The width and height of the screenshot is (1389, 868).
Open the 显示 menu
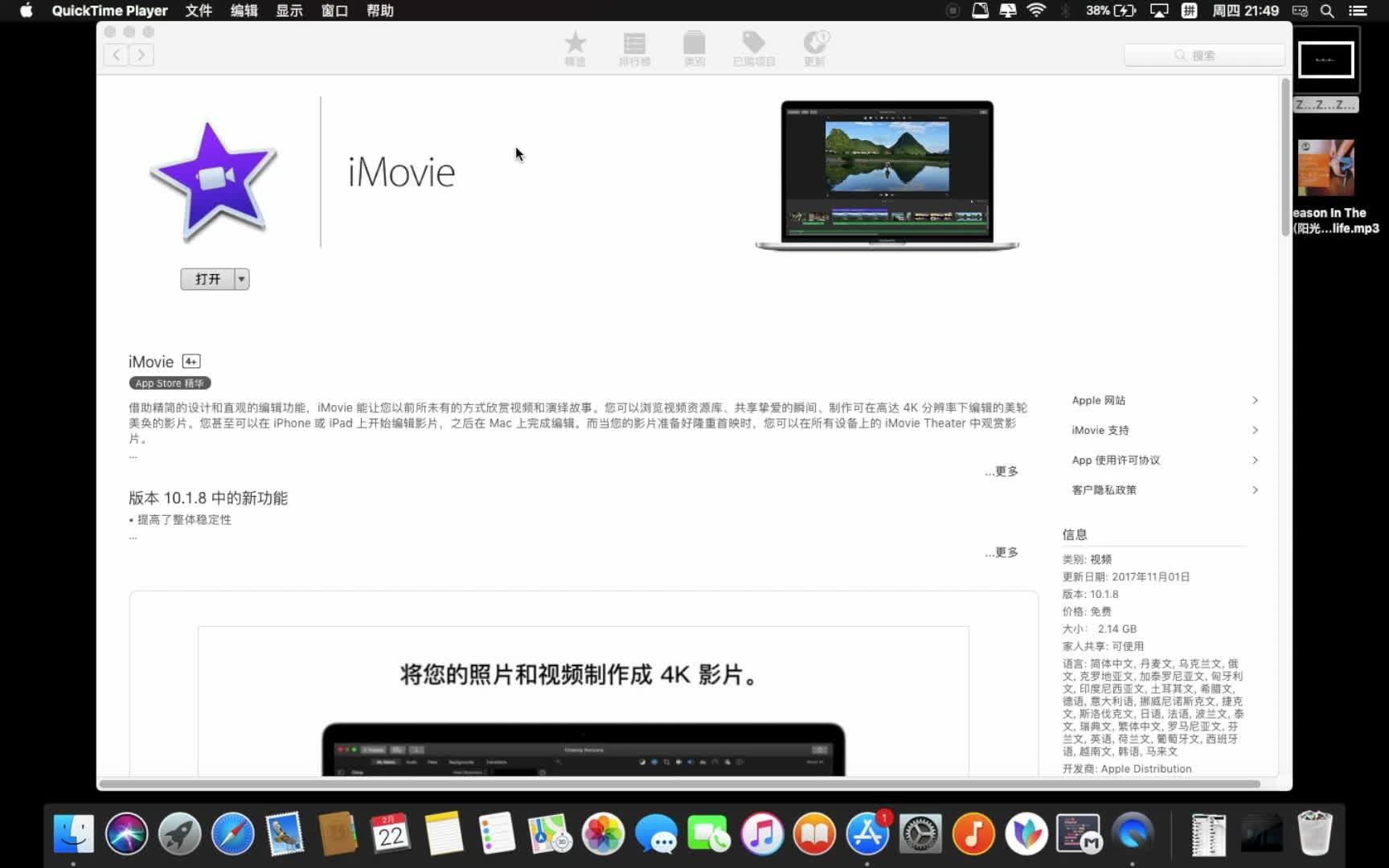289,10
